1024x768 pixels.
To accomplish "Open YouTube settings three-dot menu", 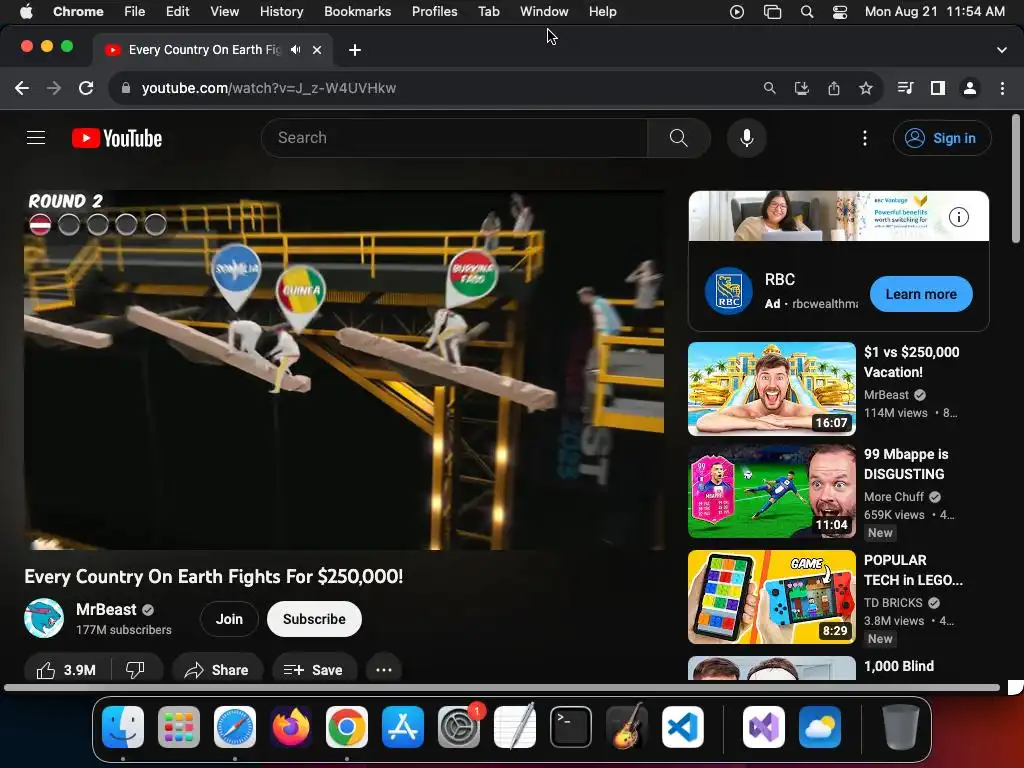I will (x=865, y=138).
